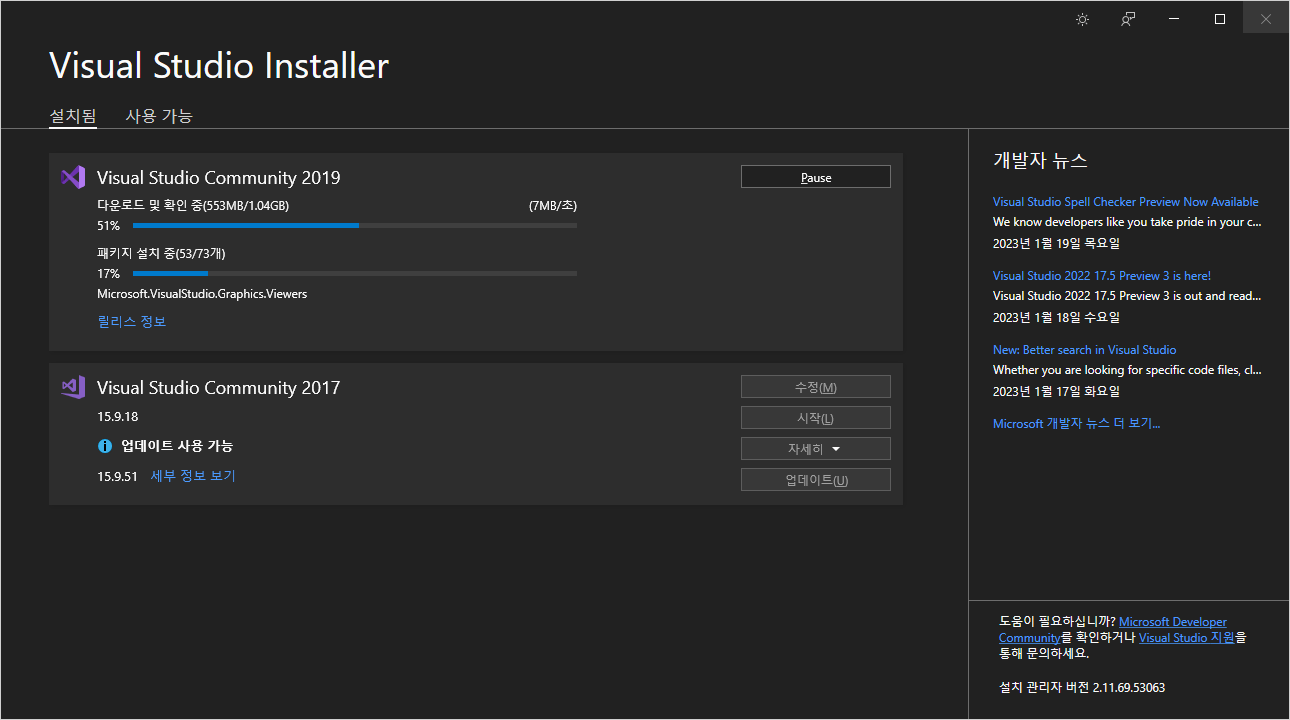Click the 2023년 1월 17일 화요일 date
The width and height of the screenshot is (1290, 720).
point(1056,391)
